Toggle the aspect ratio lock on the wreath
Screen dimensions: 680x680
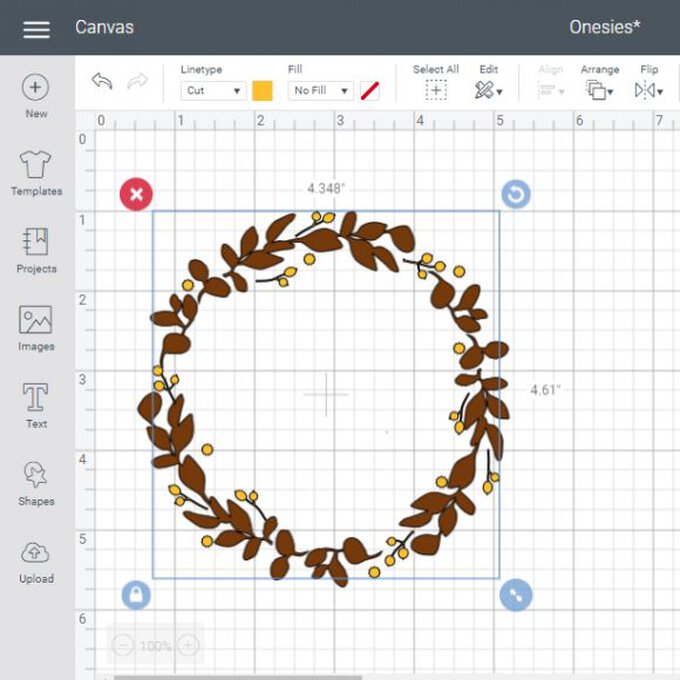[136, 595]
